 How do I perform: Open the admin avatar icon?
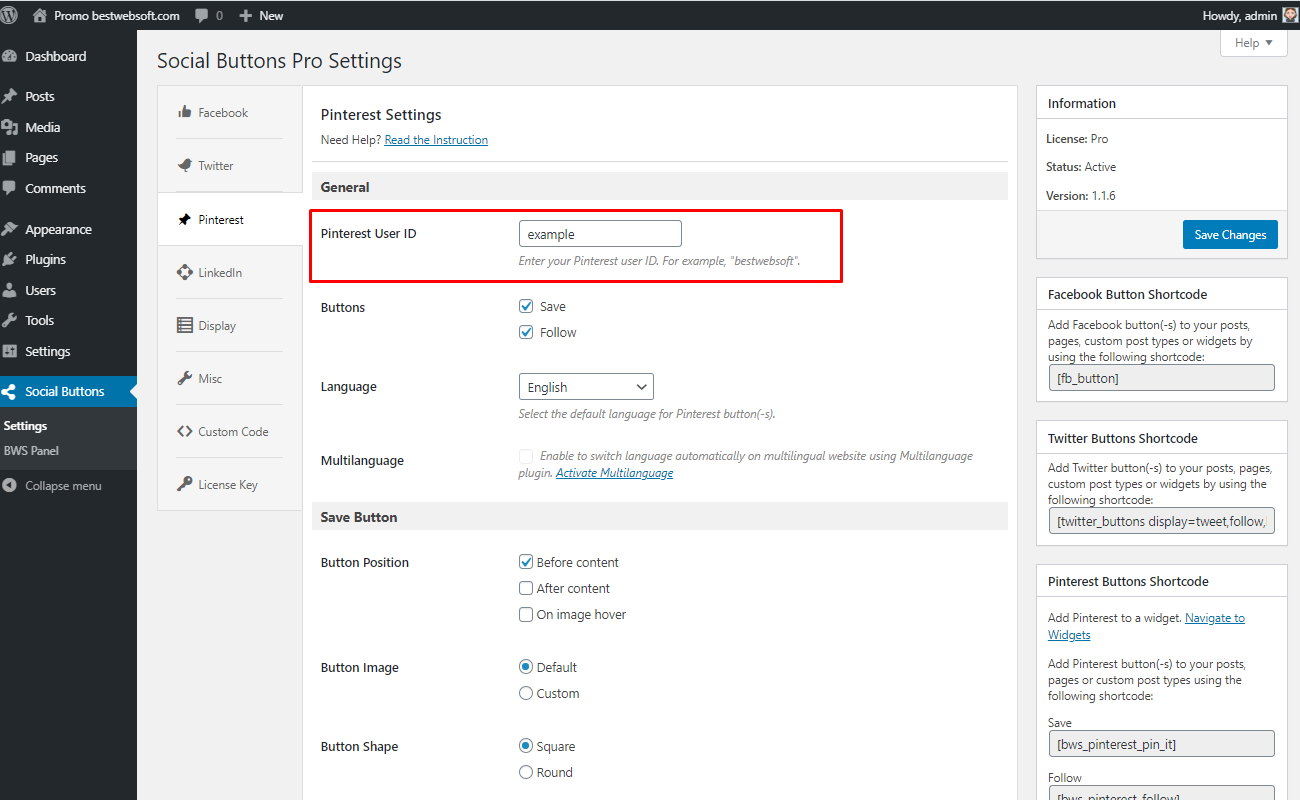pos(1290,15)
